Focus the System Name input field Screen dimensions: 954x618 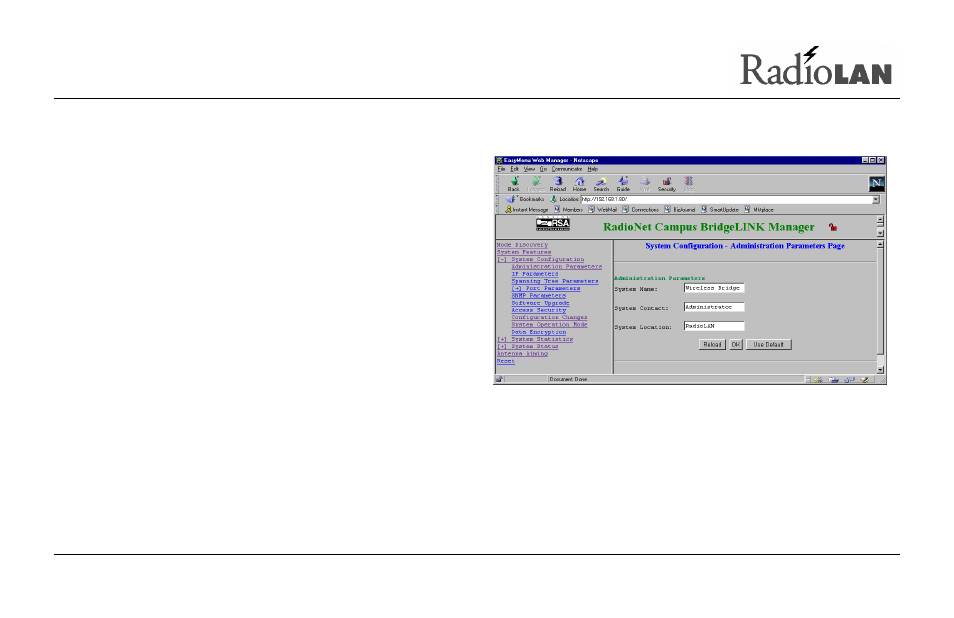714,288
